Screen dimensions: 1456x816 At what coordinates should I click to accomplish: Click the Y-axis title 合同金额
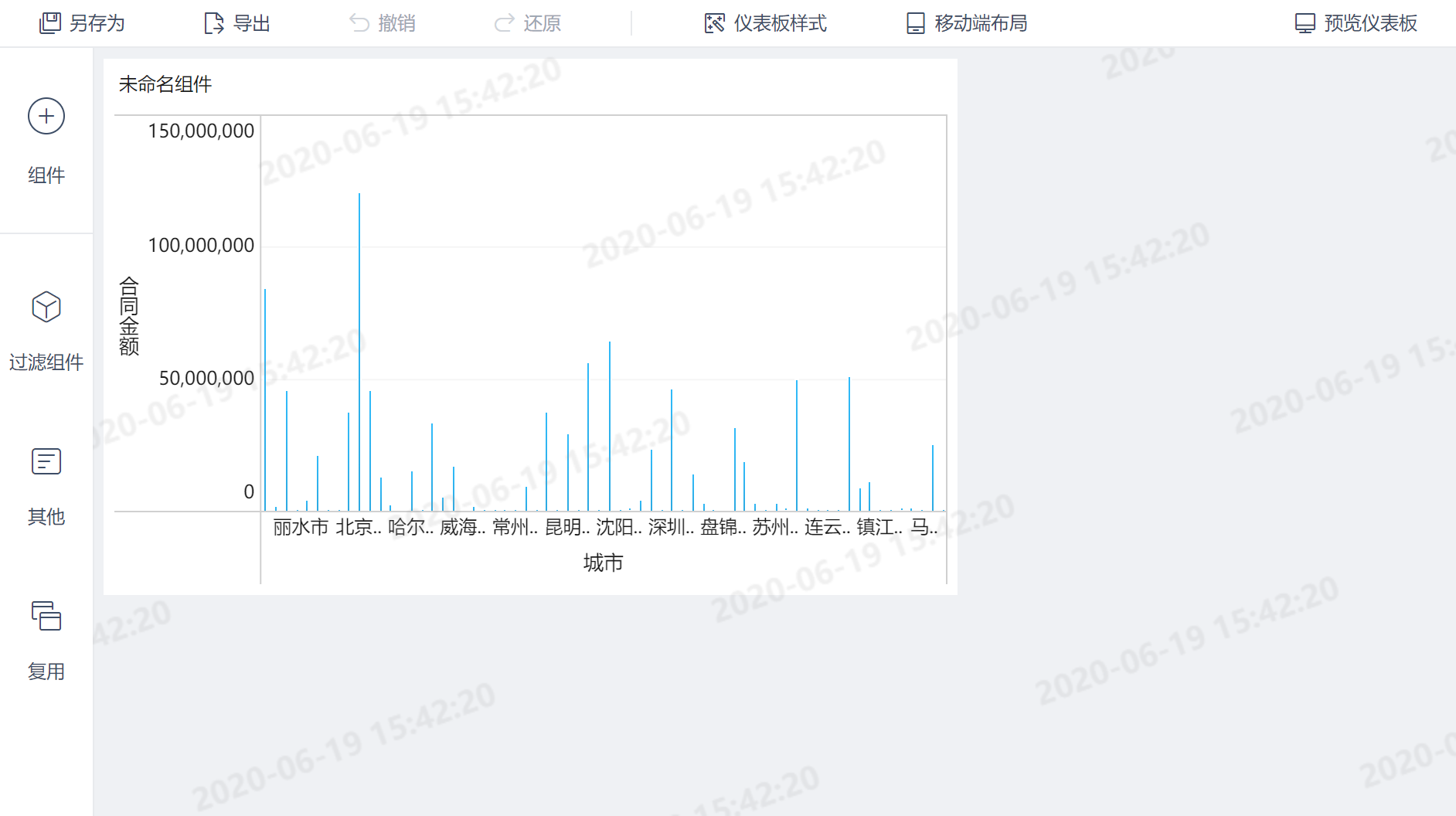129,316
